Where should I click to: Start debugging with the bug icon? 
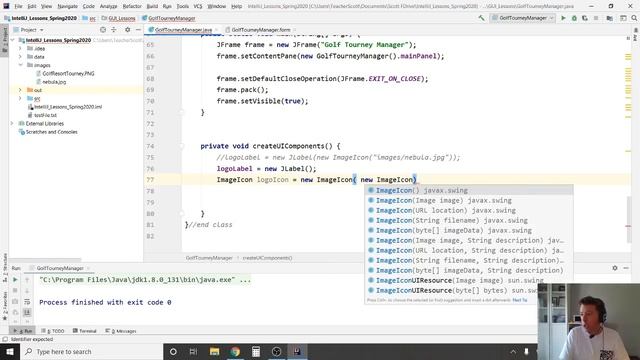pos(574,18)
